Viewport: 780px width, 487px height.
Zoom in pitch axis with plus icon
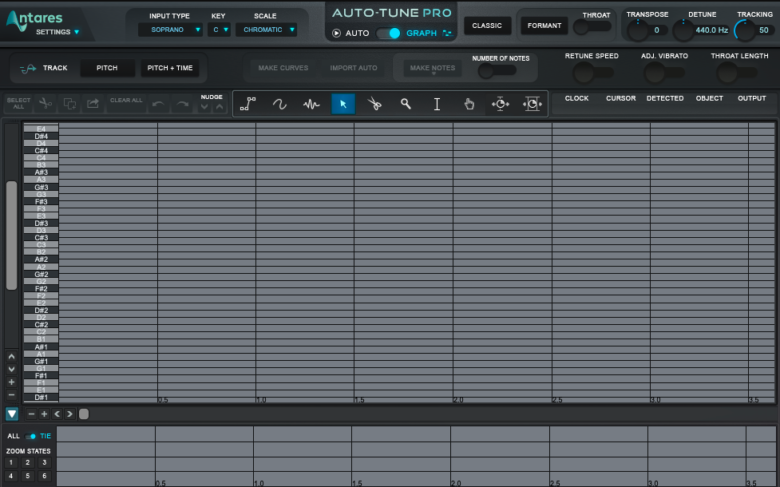(11, 382)
